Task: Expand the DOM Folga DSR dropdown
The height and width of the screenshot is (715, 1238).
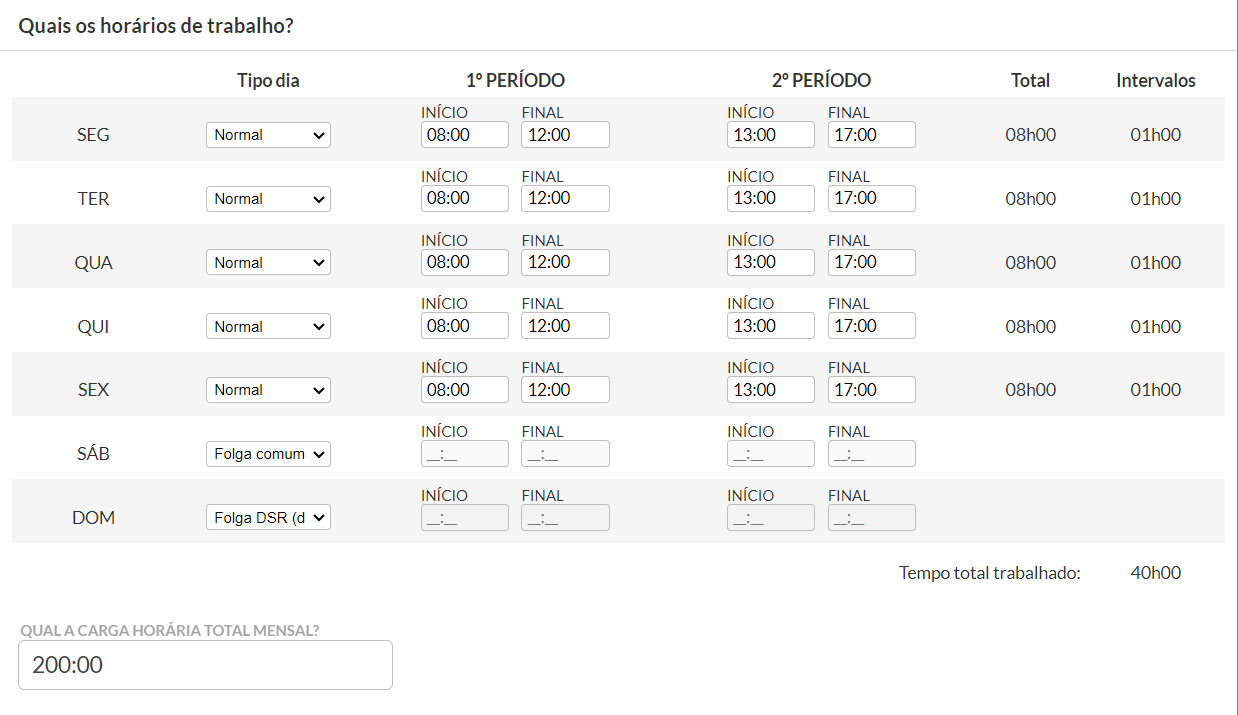Action: click(x=268, y=518)
